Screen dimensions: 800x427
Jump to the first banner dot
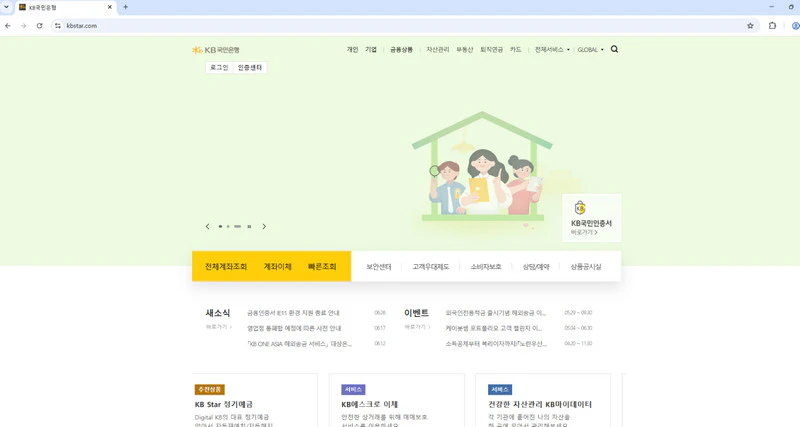[220, 227]
